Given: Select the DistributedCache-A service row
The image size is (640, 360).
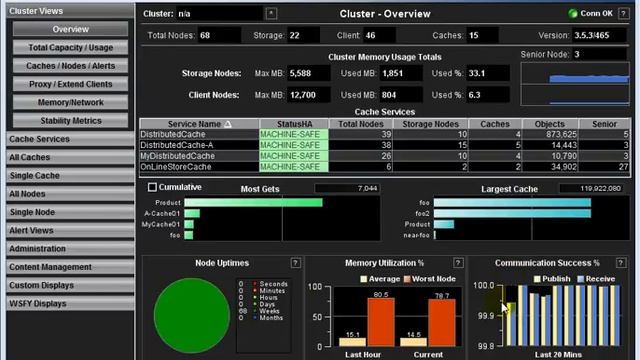Looking at the screenshot, I should tap(384, 145).
